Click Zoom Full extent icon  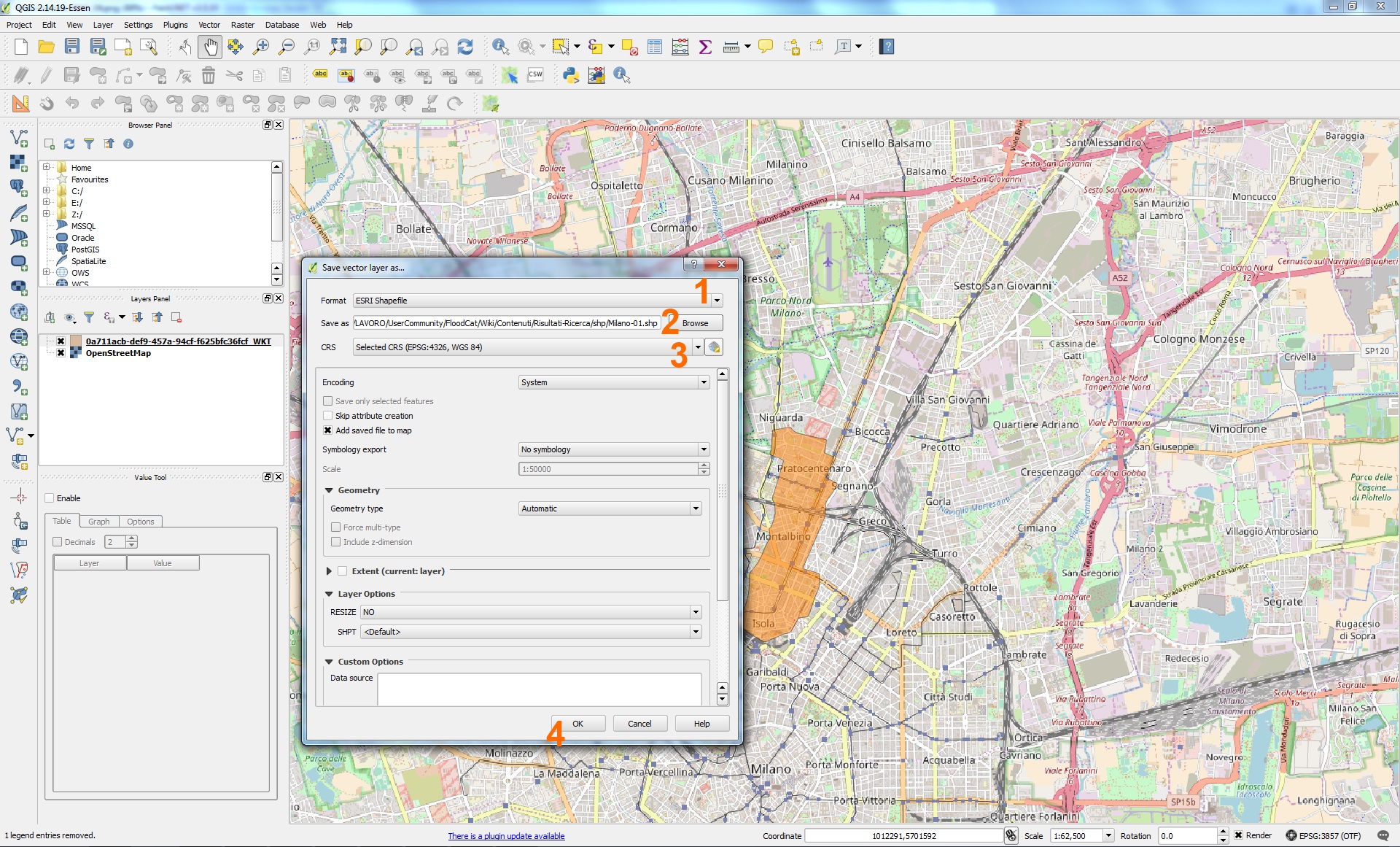click(x=338, y=47)
